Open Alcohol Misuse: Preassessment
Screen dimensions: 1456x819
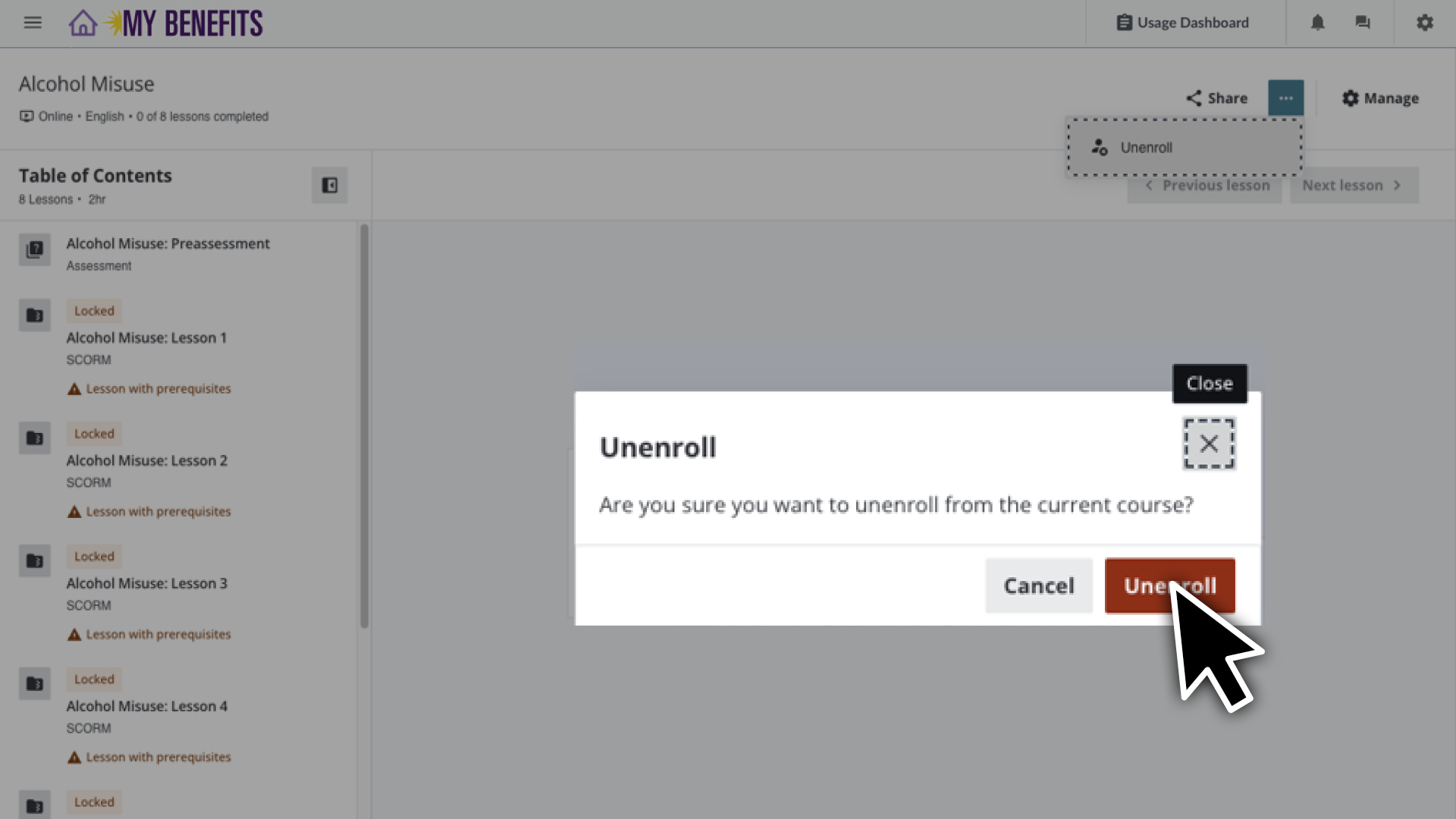[168, 243]
